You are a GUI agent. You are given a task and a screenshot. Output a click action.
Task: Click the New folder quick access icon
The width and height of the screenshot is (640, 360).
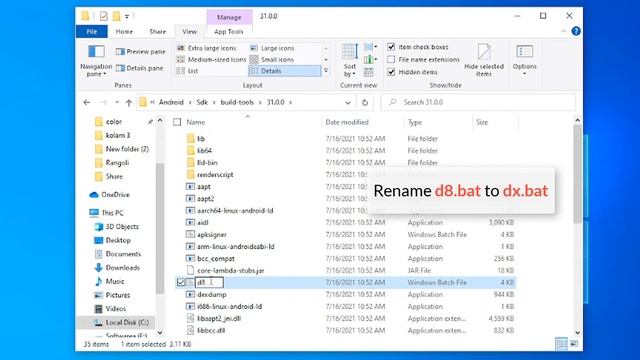(x=117, y=16)
